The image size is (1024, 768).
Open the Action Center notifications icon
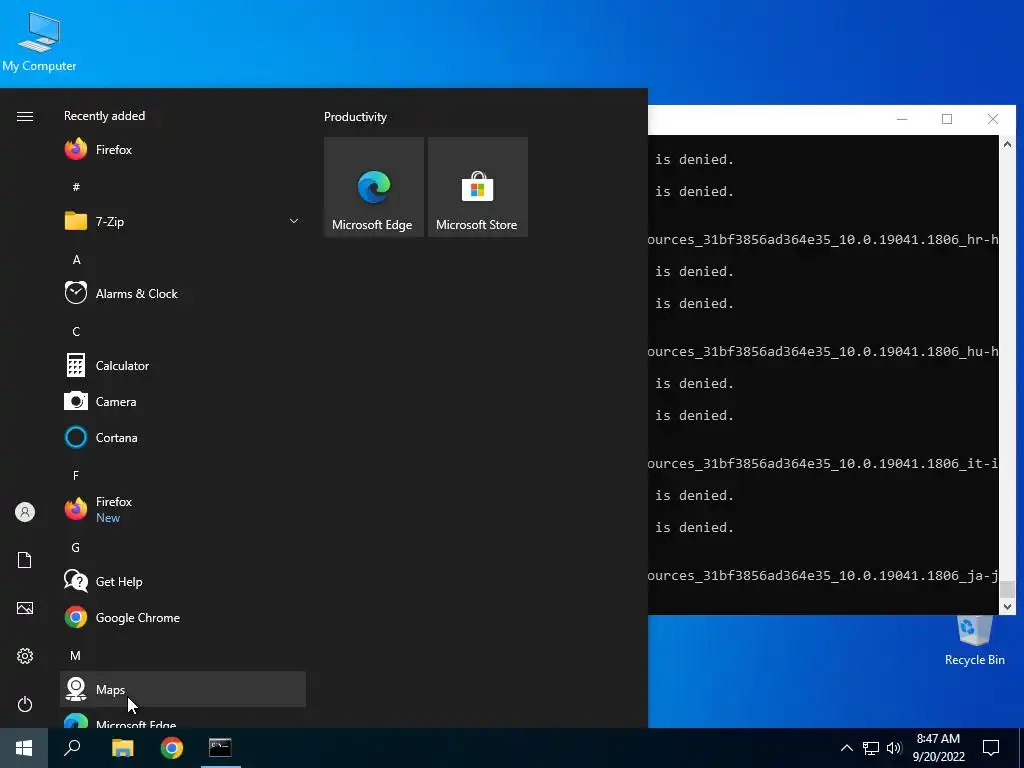tap(991, 748)
